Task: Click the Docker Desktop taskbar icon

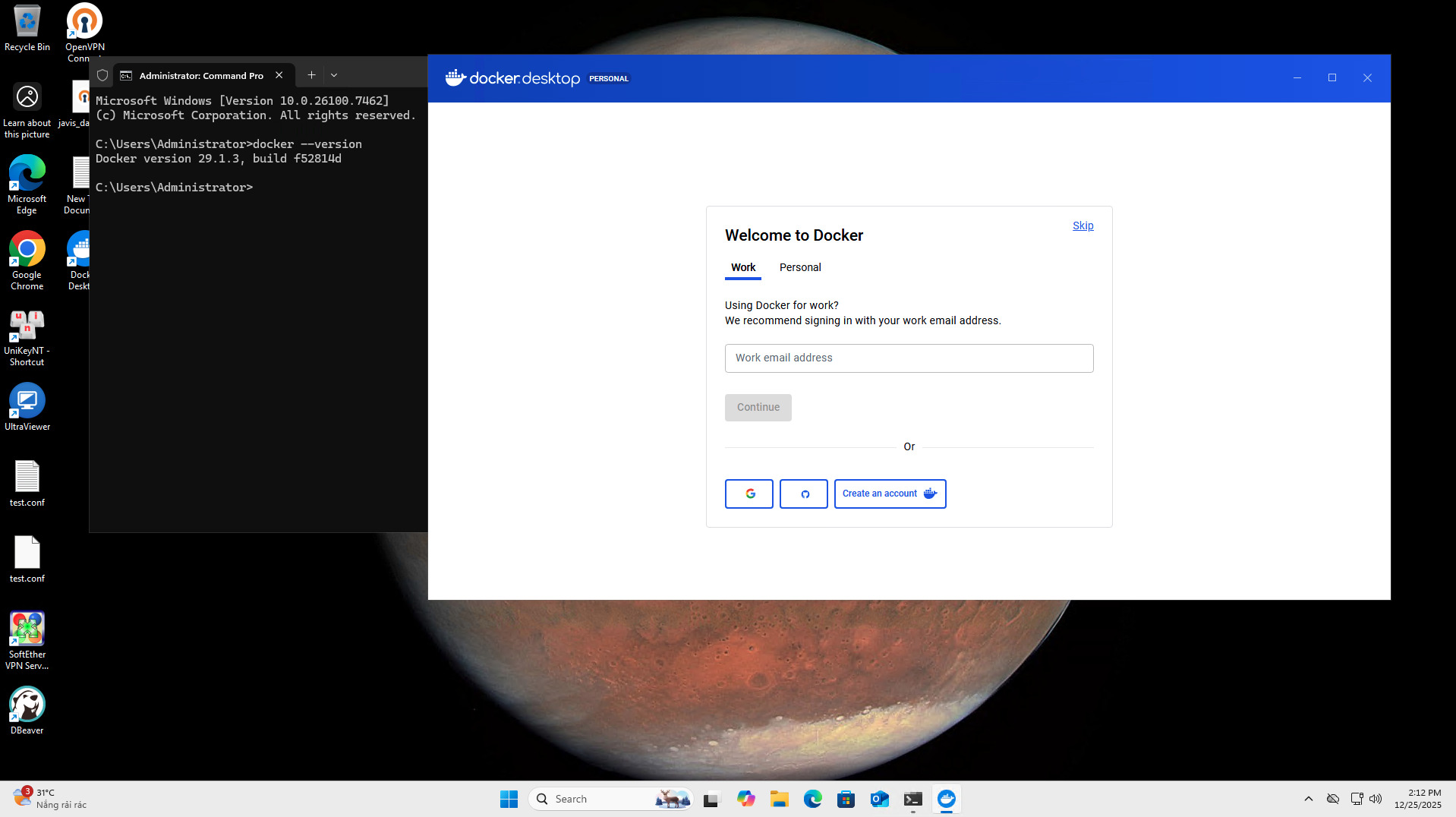Action: pos(946,799)
